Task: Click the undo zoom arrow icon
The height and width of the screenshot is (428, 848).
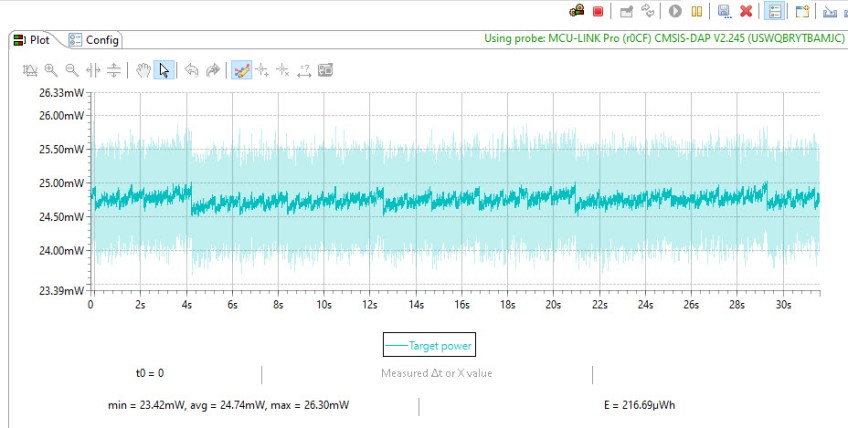Action: 192,70
